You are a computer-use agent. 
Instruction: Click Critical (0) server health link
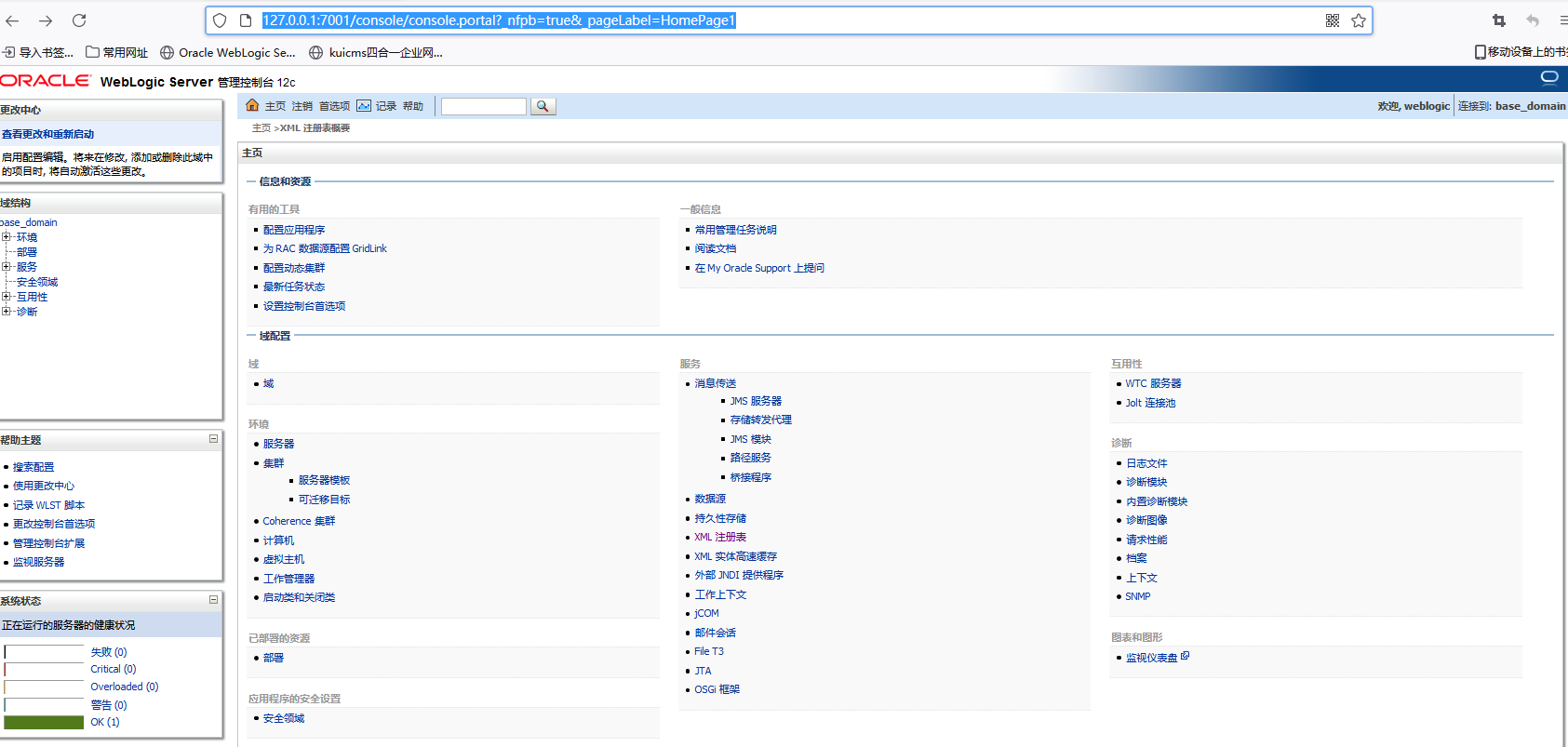coord(114,669)
